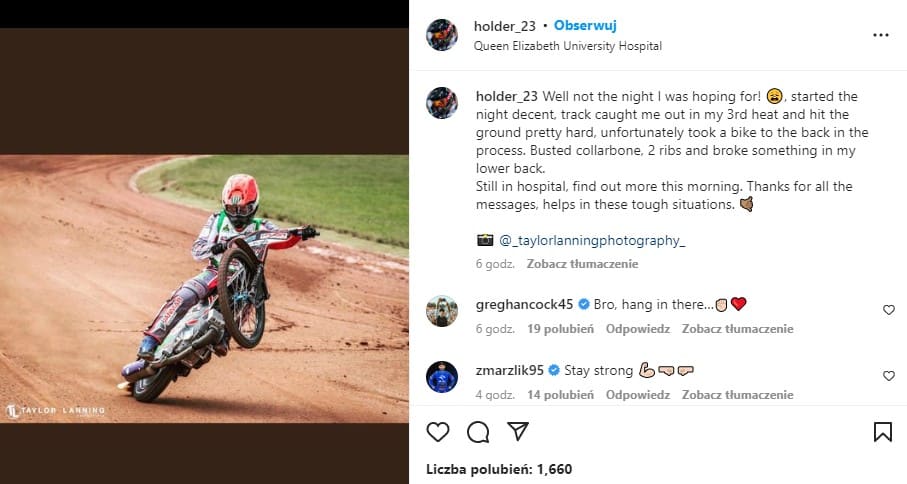Image resolution: width=907 pixels, height=484 pixels.
Task: Open the comment bubble icon
Action: (x=478, y=432)
